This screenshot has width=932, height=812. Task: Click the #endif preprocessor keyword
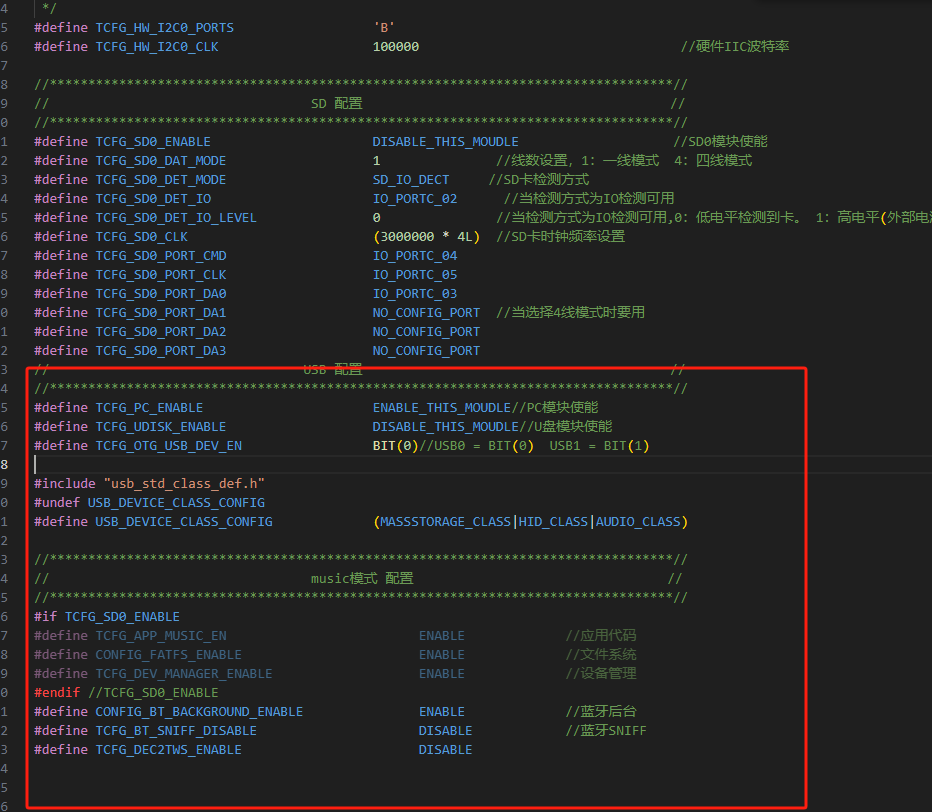pos(57,694)
